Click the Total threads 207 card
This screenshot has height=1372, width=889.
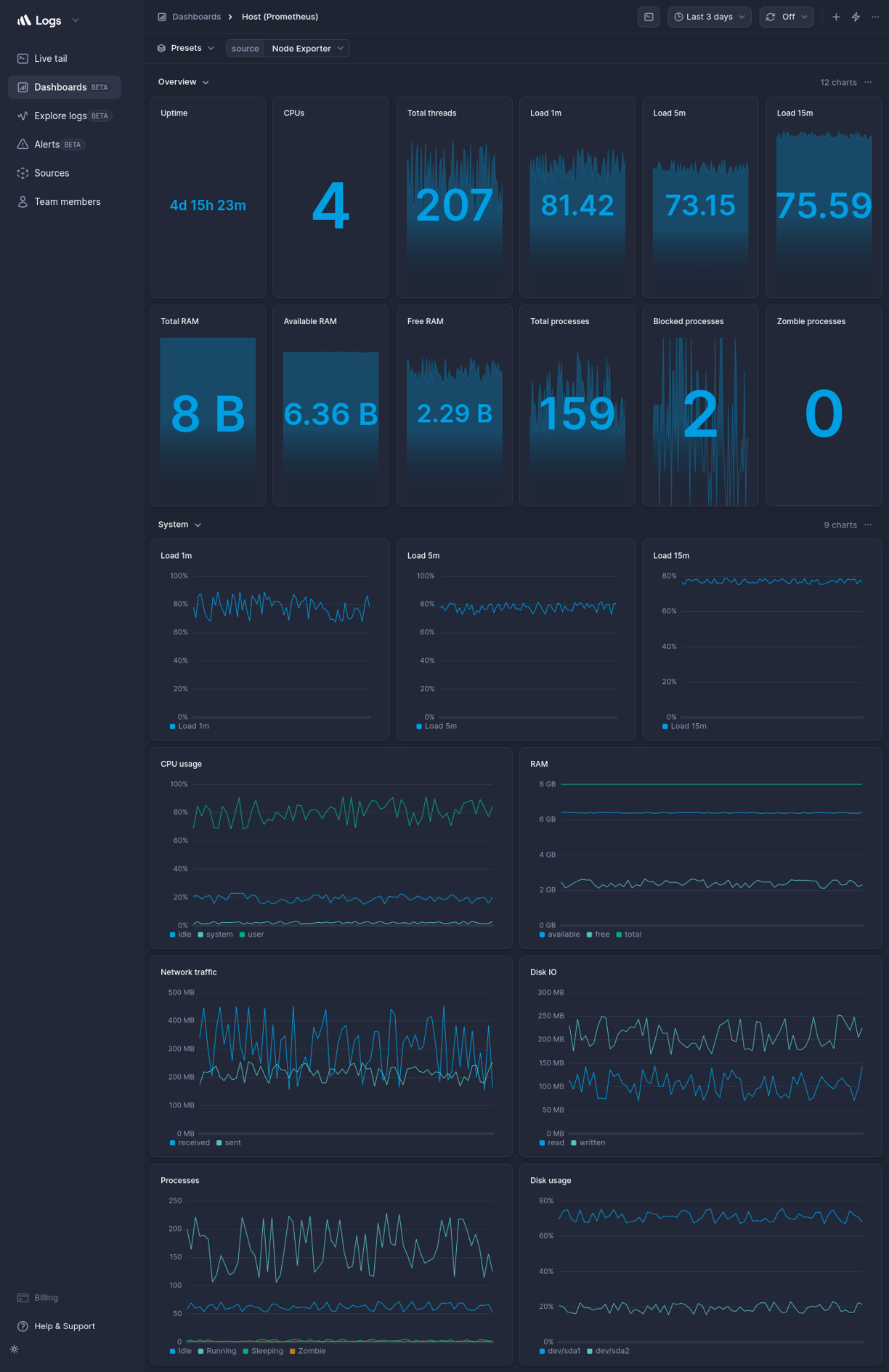[454, 197]
